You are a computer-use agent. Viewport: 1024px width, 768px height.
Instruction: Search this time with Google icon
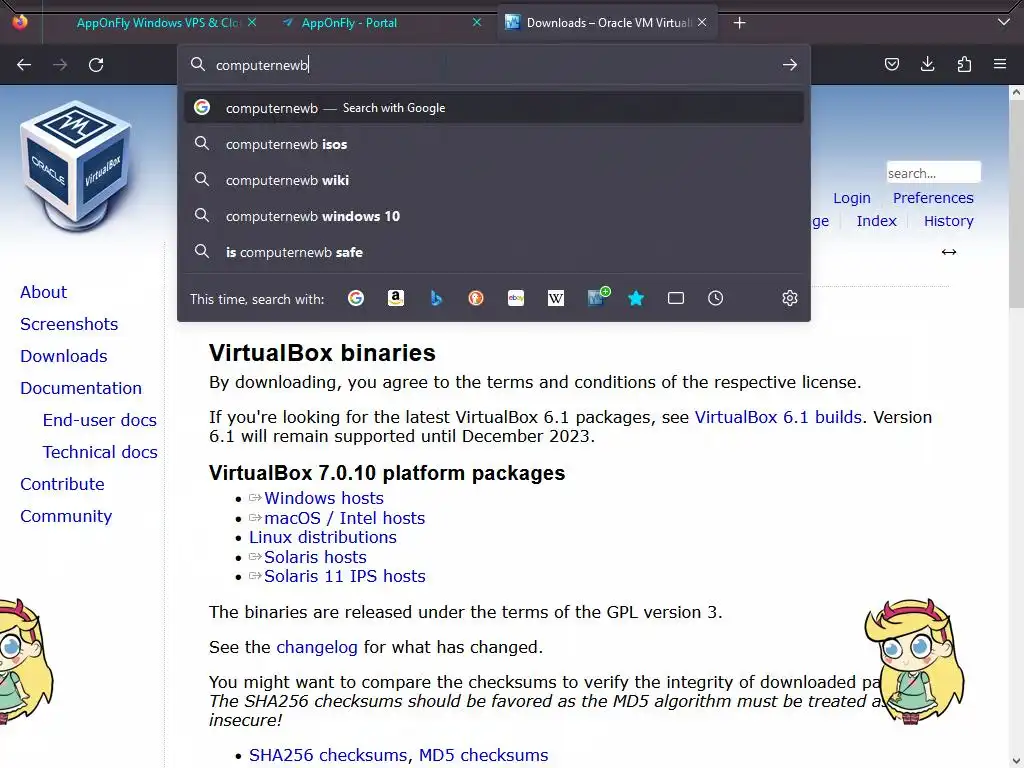pos(356,298)
